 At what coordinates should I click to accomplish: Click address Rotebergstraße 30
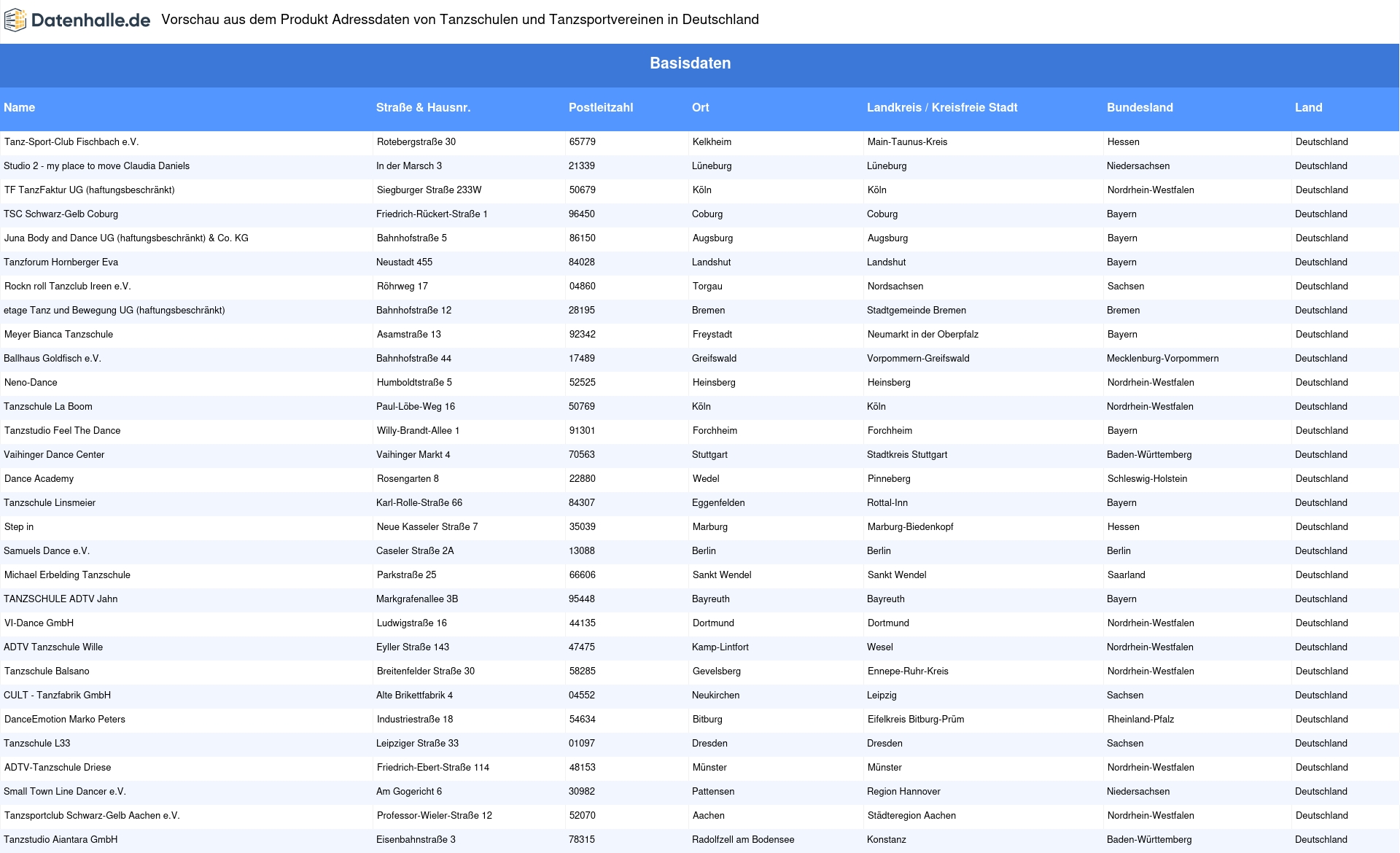[416, 141]
